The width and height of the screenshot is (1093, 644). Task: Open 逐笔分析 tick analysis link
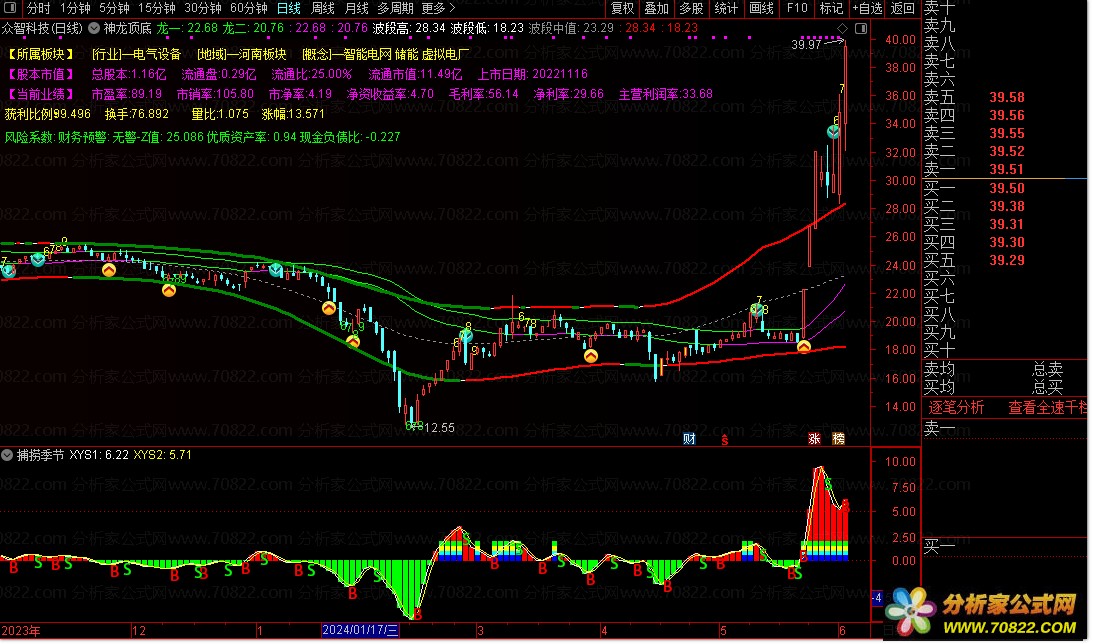click(x=956, y=408)
